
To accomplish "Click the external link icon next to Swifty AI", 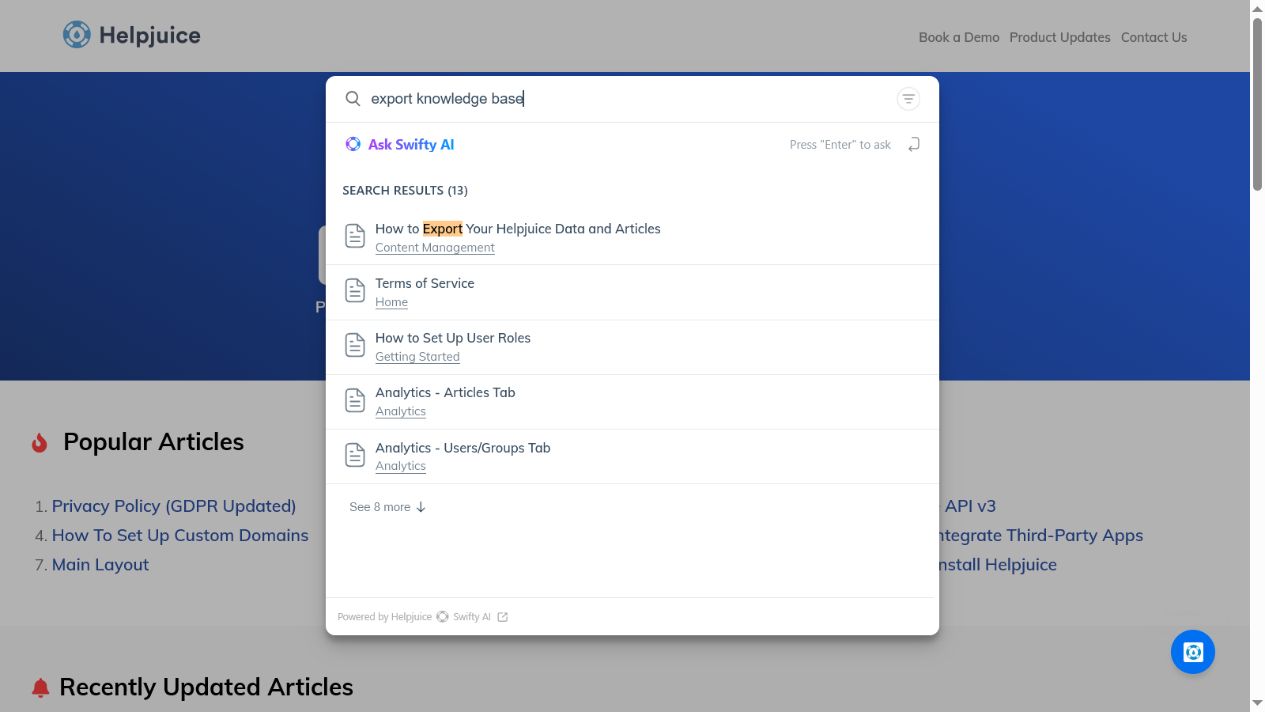I will 503,617.
